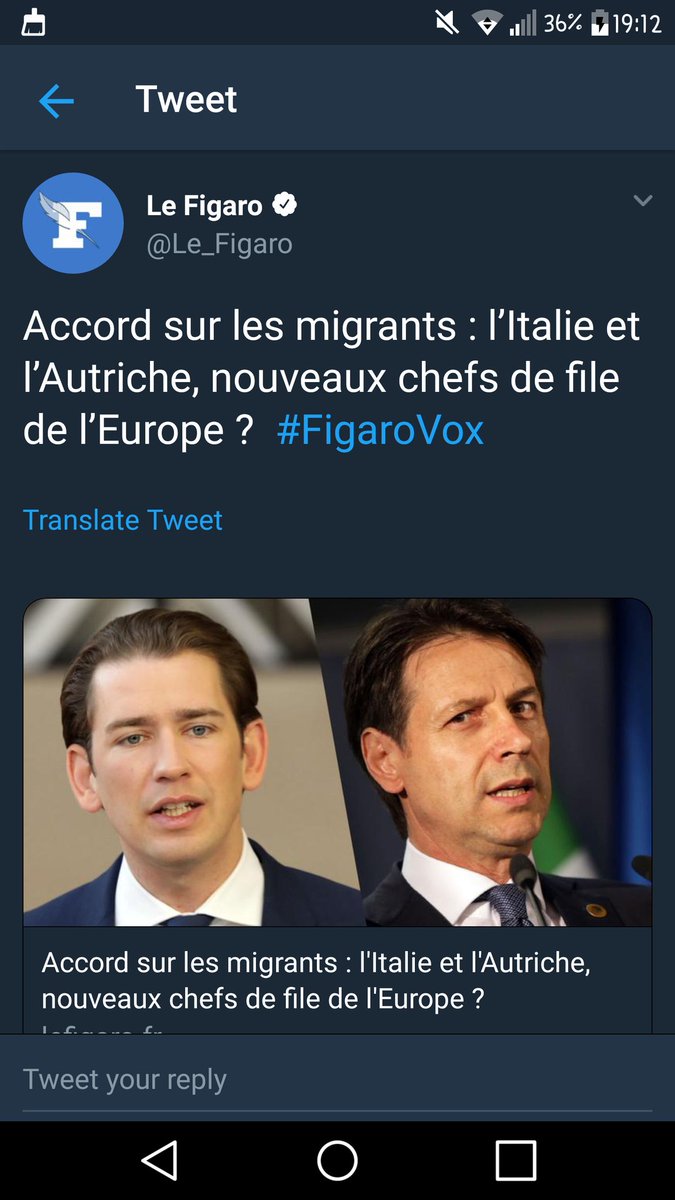675x1200 pixels.
Task: Tap the Android back navigation button
Action: 159,1160
